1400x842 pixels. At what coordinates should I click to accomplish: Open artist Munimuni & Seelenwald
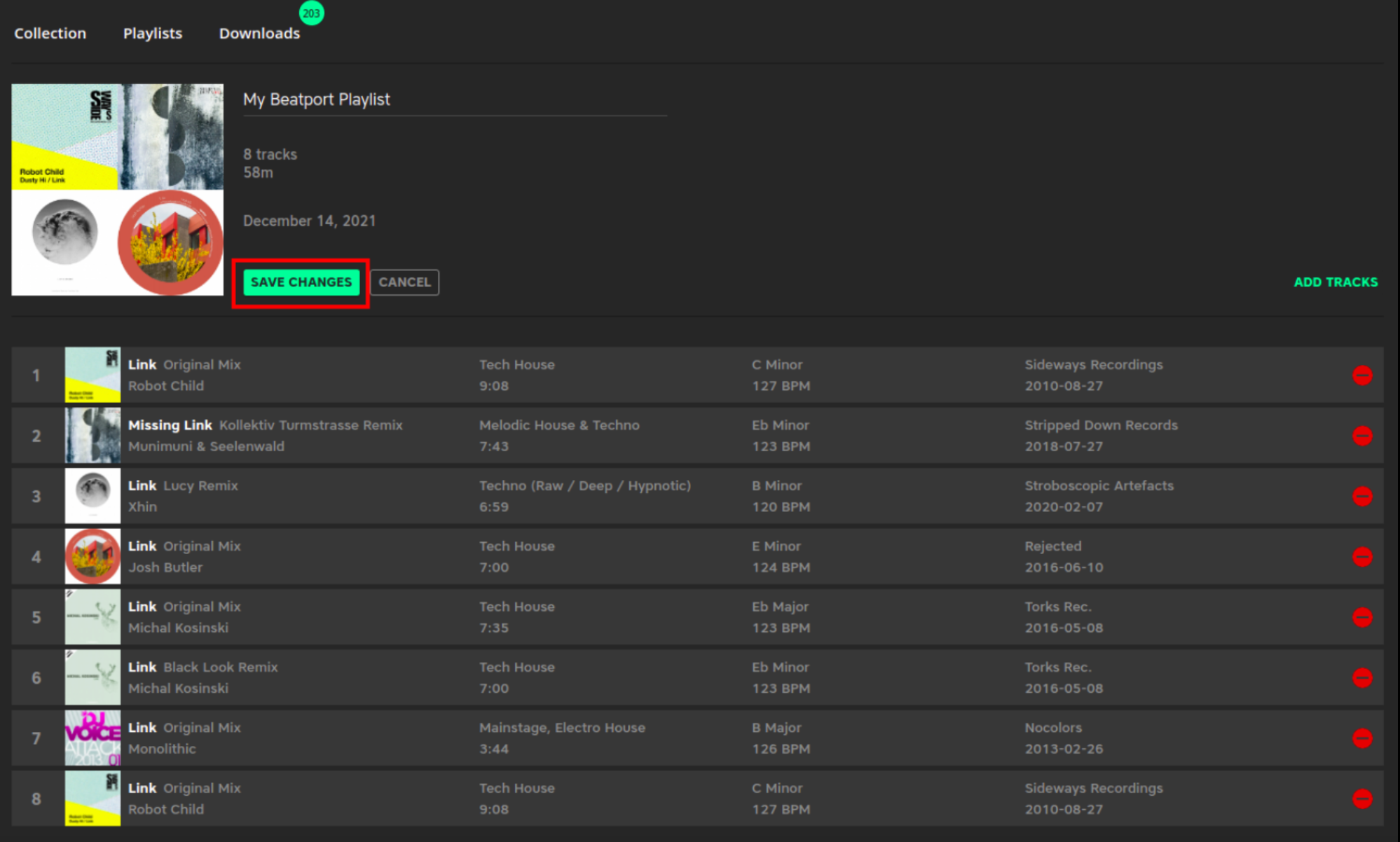point(206,446)
